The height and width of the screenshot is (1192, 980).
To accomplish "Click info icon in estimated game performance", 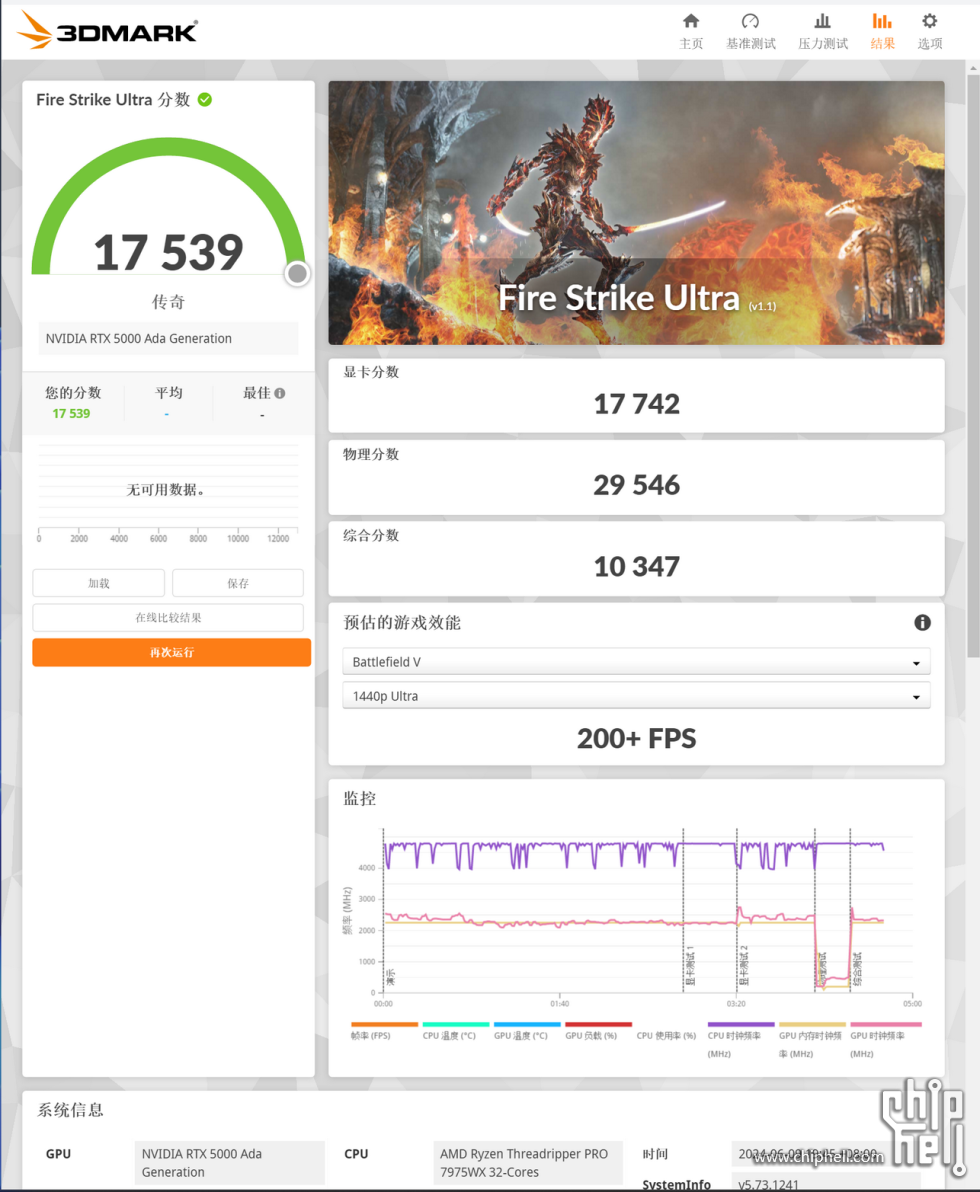I will click(x=922, y=623).
